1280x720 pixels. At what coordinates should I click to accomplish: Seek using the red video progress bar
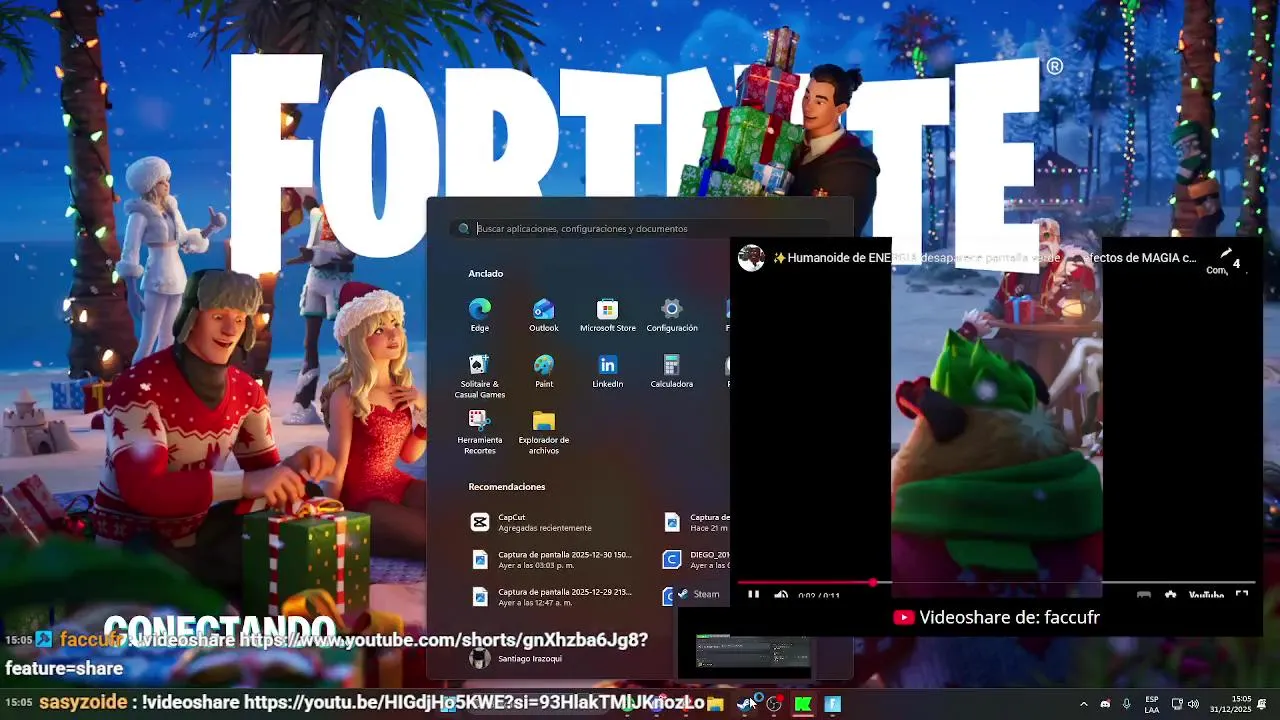tap(996, 582)
